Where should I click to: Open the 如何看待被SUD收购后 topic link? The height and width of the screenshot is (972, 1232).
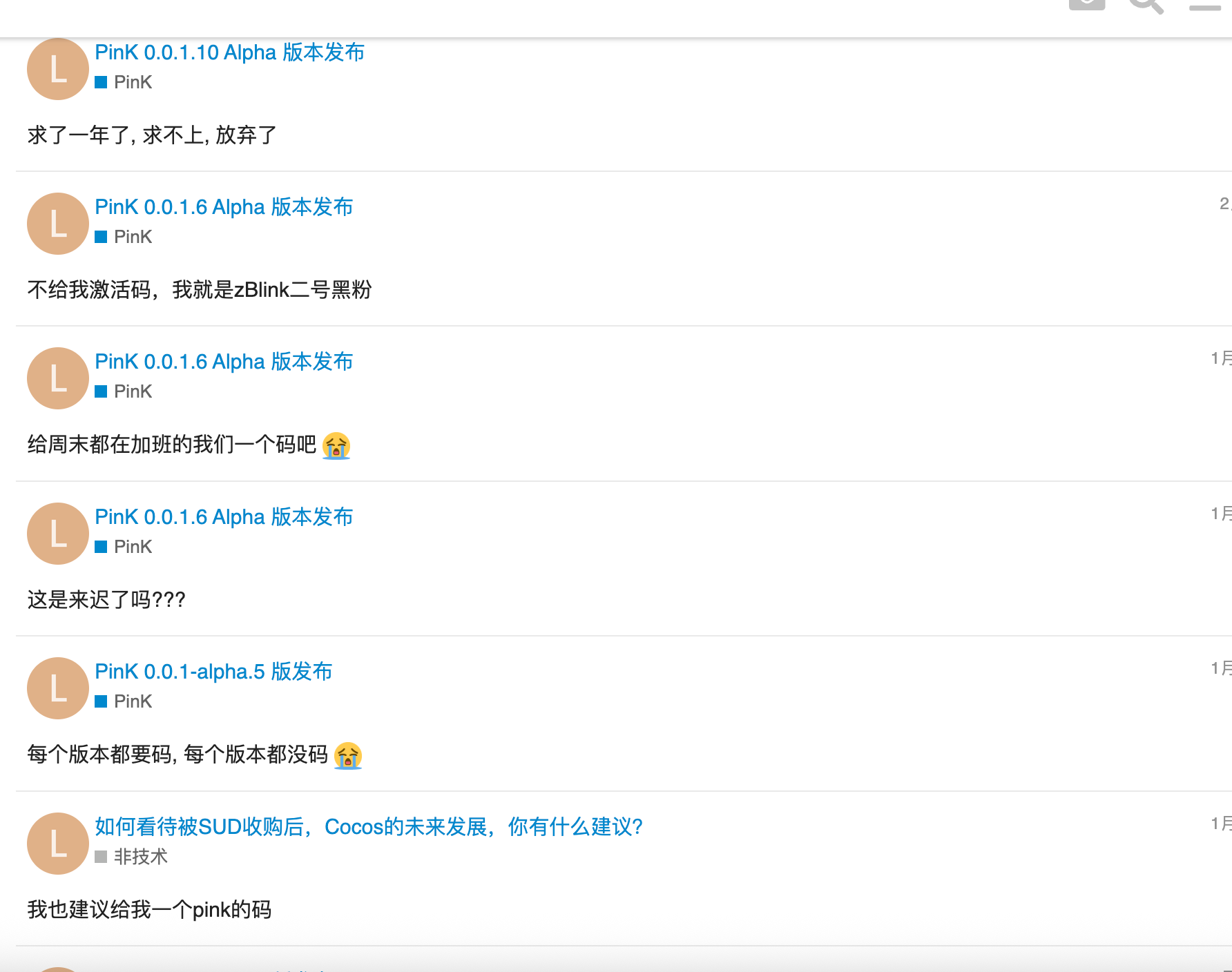tap(369, 827)
